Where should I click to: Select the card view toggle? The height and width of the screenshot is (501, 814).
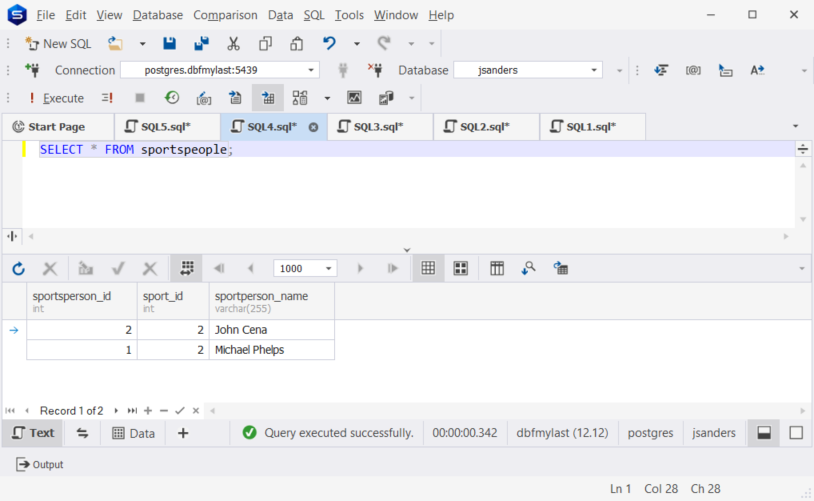coord(461,268)
